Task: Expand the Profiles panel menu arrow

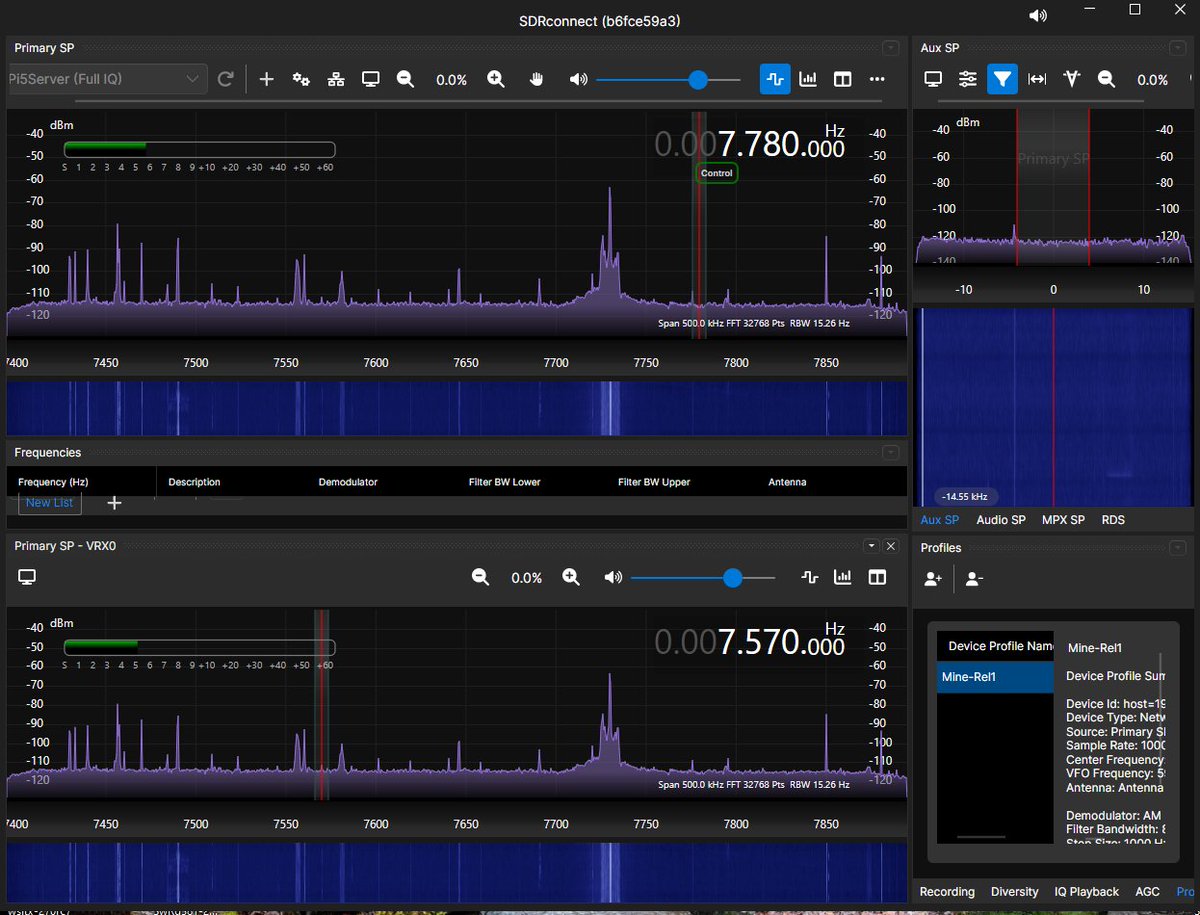Action: [x=1180, y=548]
